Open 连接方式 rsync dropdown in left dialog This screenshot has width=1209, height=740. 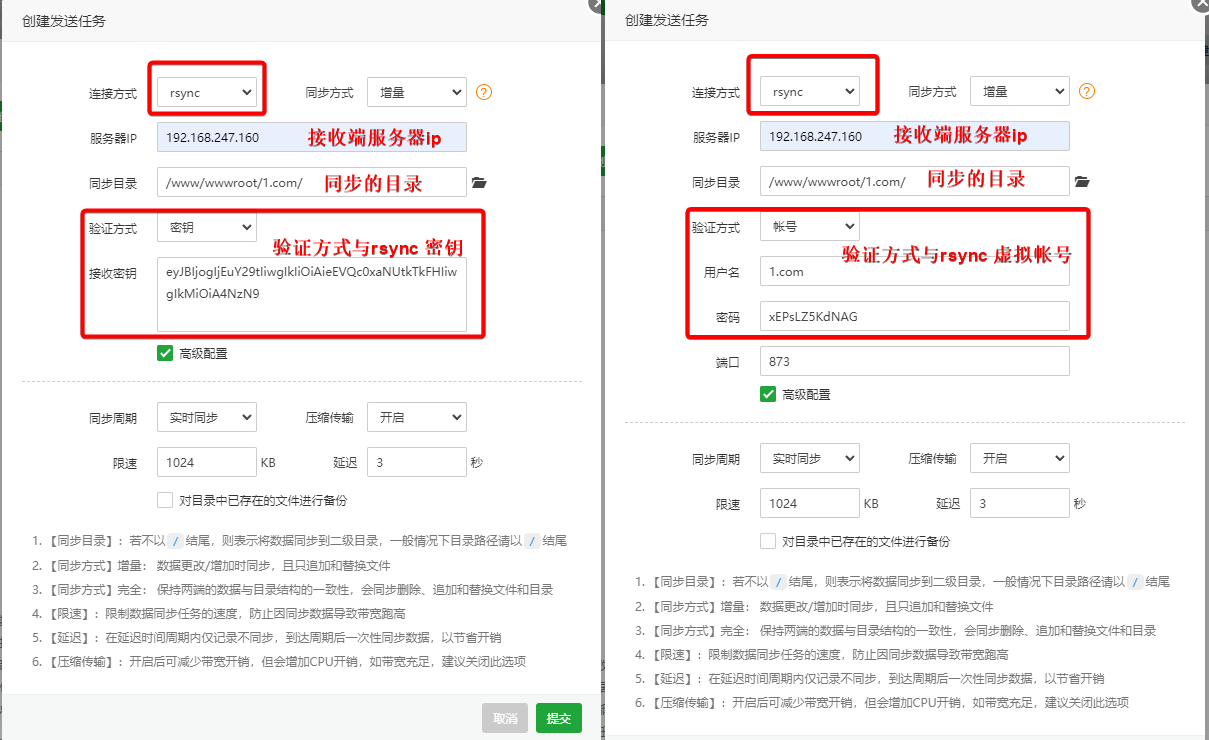pyautogui.click(x=207, y=92)
